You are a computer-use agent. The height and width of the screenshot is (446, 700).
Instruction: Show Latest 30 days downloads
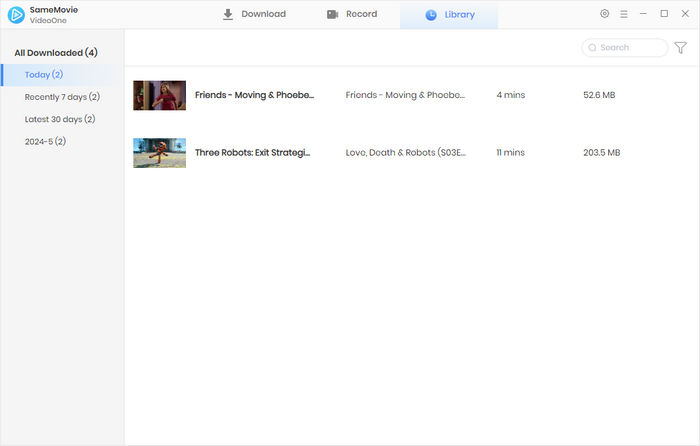point(60,119)
